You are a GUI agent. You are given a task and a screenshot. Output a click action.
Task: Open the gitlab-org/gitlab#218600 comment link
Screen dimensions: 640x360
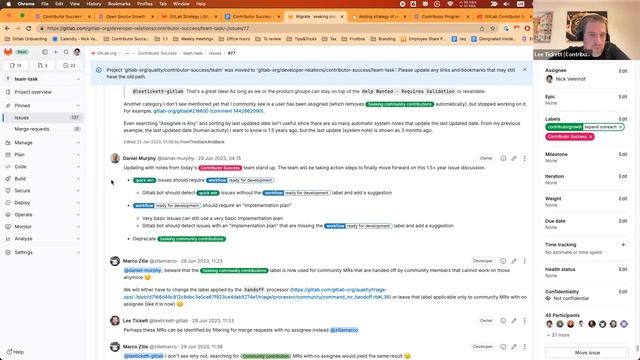208,111
